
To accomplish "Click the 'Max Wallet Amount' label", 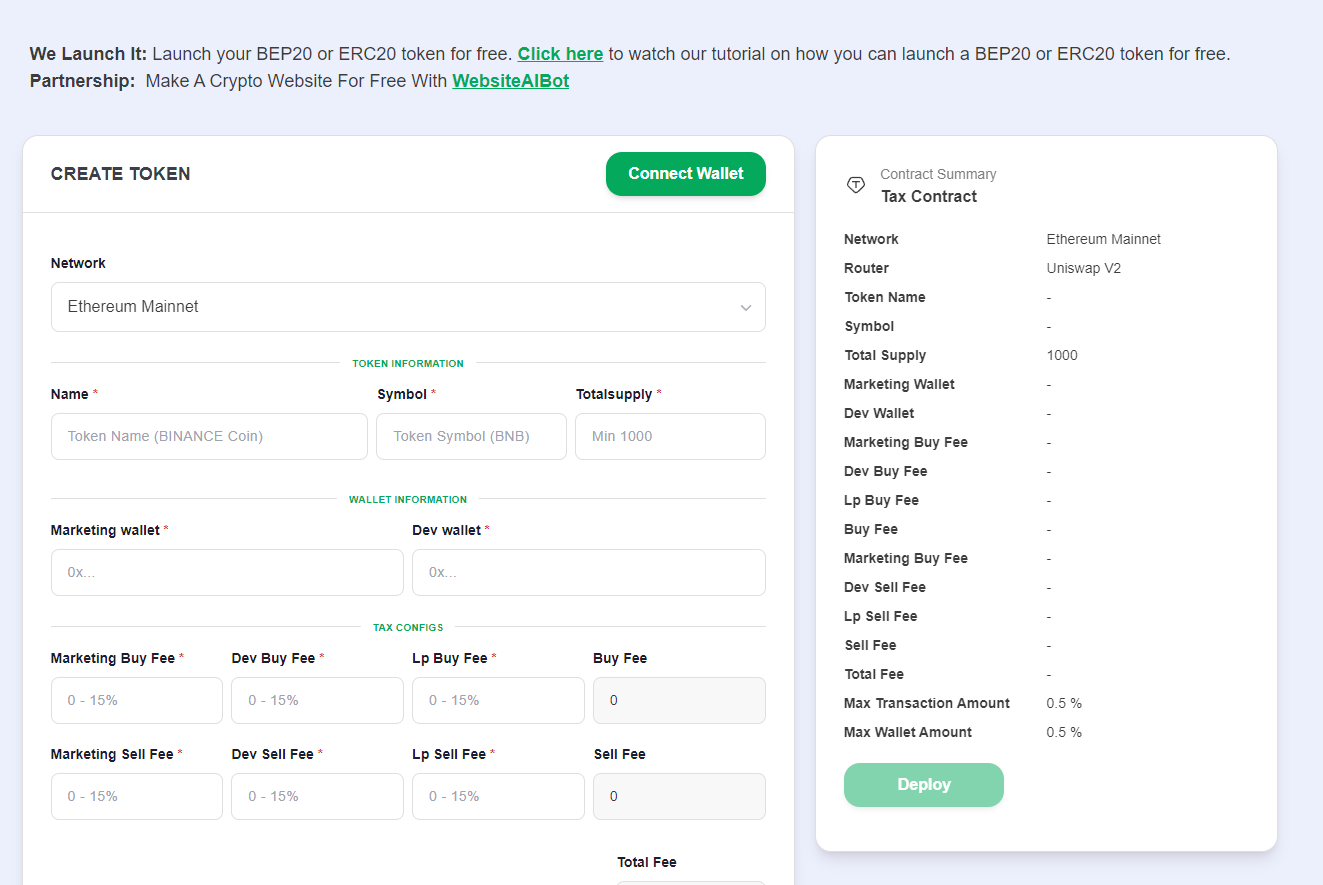I will click(x=908, y=732).
